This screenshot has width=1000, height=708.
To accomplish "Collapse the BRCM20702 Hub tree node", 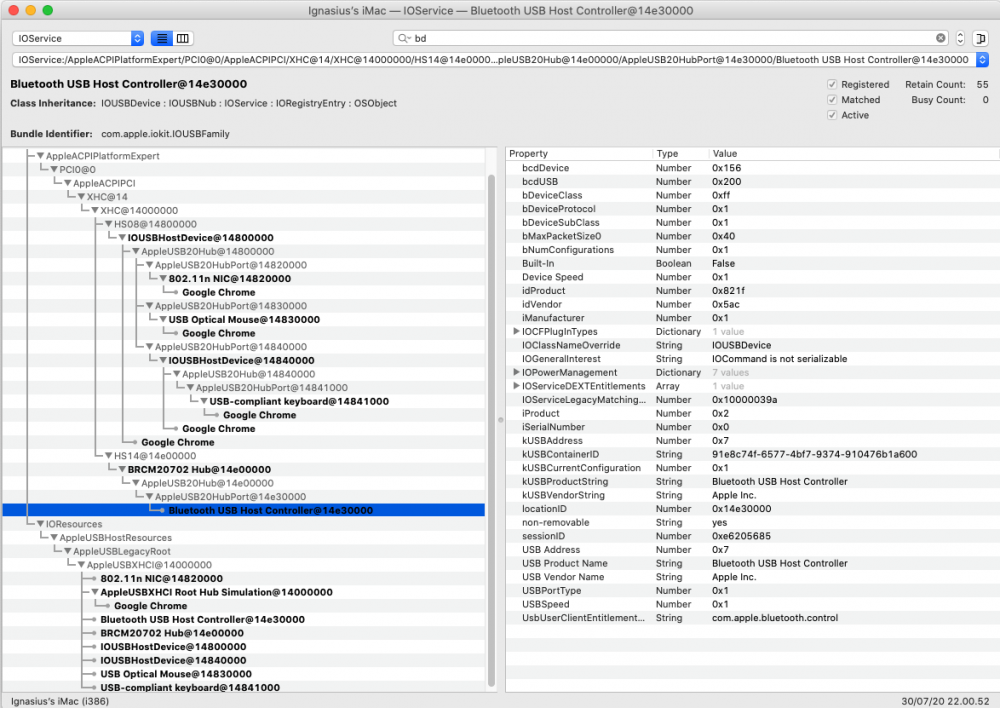I will point(122,469).
